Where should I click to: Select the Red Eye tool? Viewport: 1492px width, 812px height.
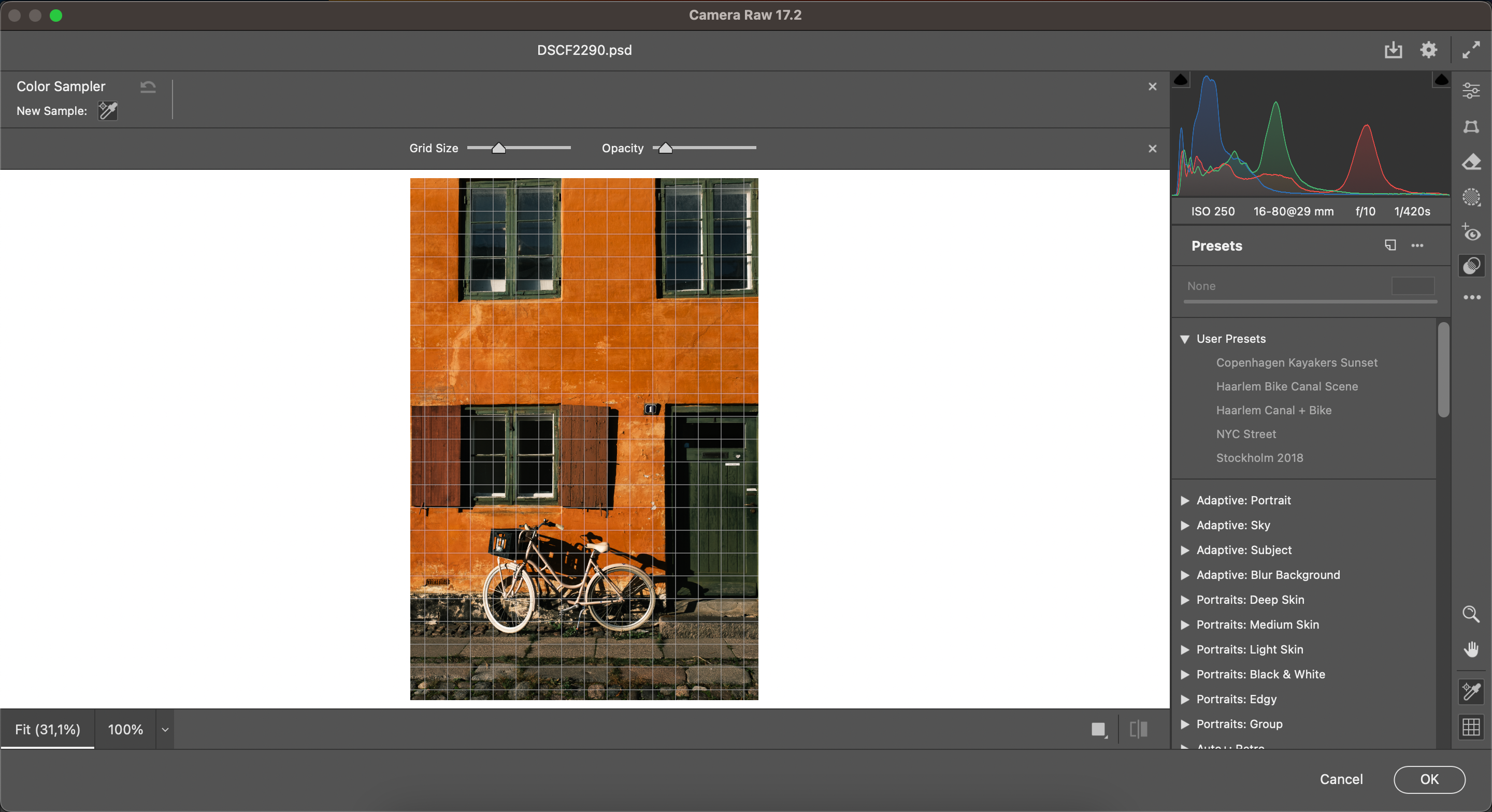(x=1471, y=234)
